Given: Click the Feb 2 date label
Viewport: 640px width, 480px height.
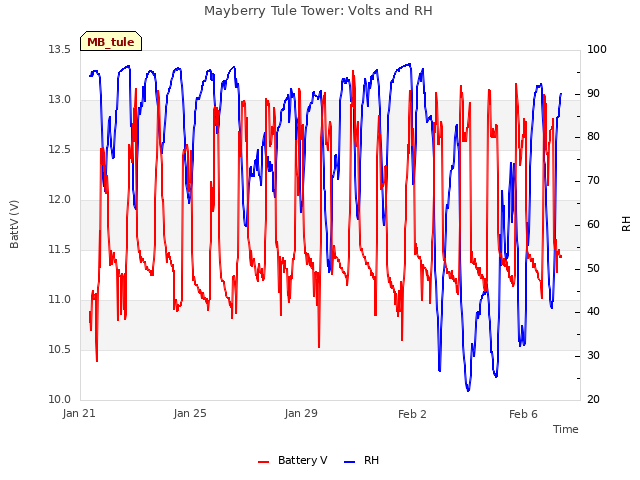Looking at the screenshot, I should click(x=412, y=414).
